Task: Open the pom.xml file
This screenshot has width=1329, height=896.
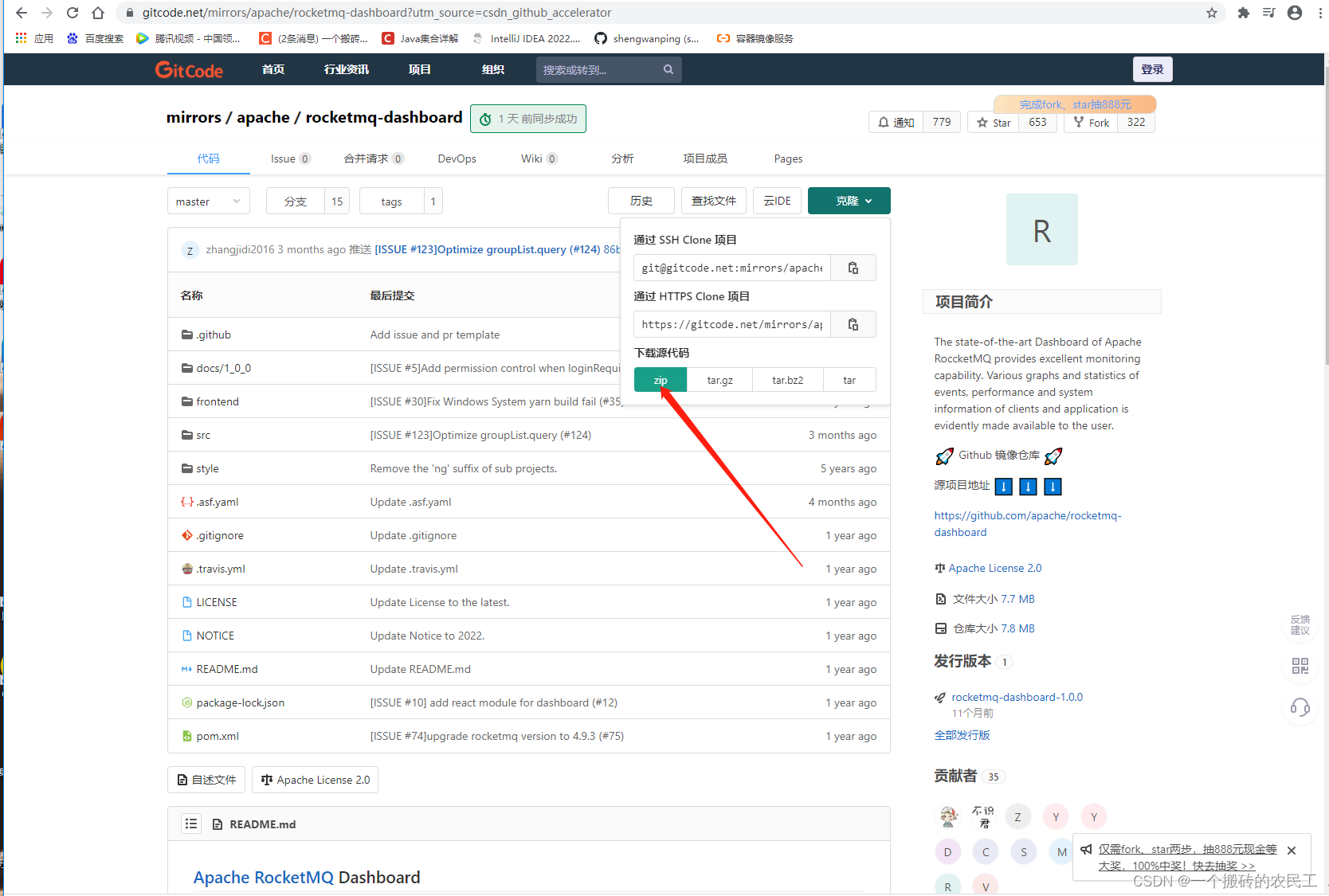Action: [x=218, y=736]
